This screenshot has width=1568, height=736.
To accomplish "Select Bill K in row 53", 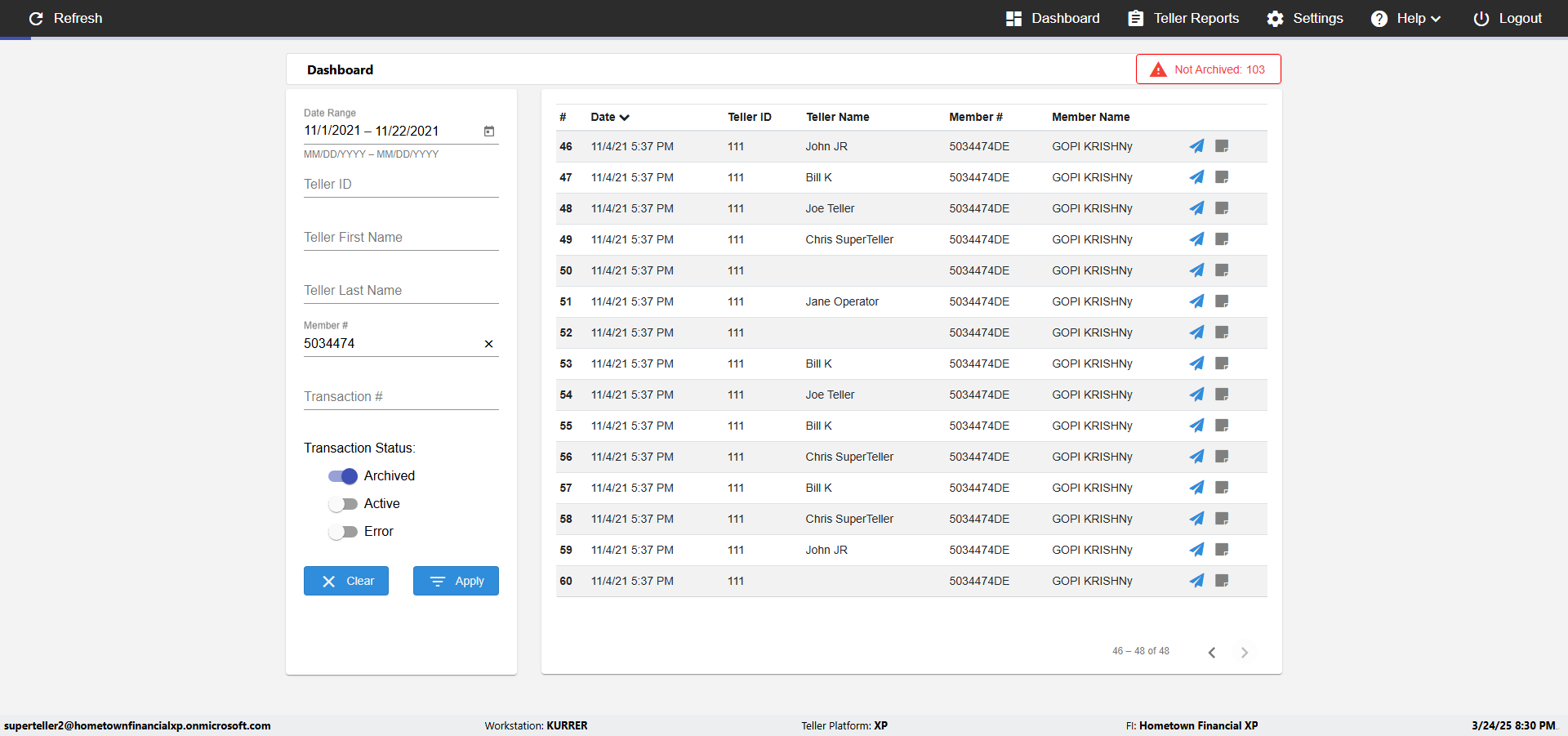I will point(818,364).
